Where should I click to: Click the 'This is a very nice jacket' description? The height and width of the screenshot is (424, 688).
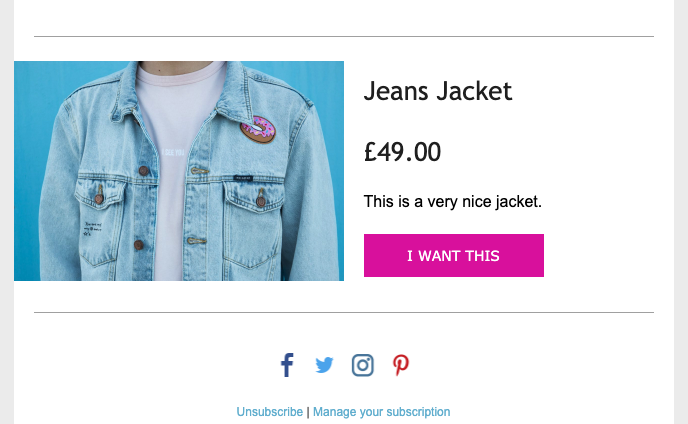pos(453,201)
